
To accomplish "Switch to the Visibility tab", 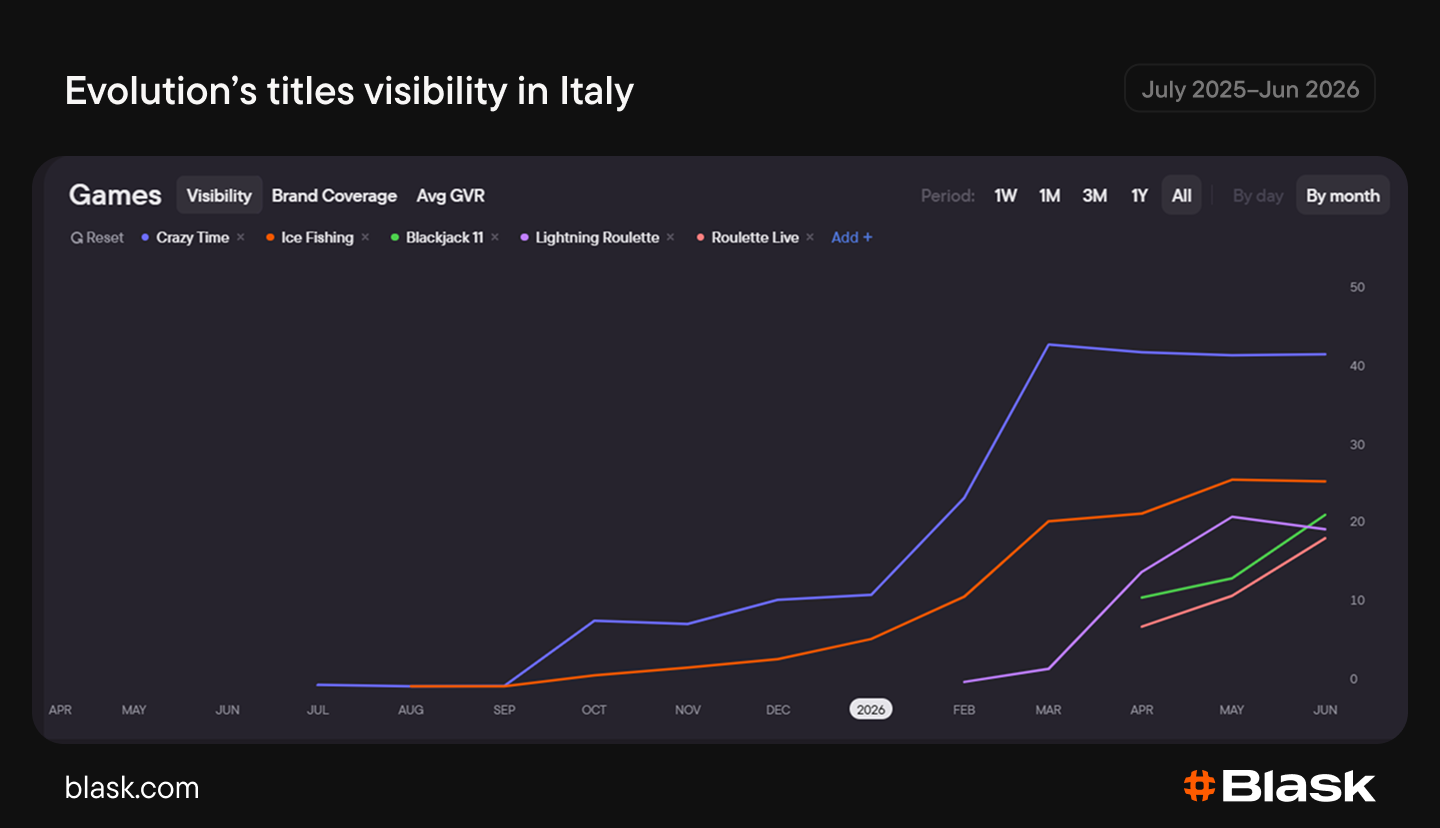I will (219, 195).
